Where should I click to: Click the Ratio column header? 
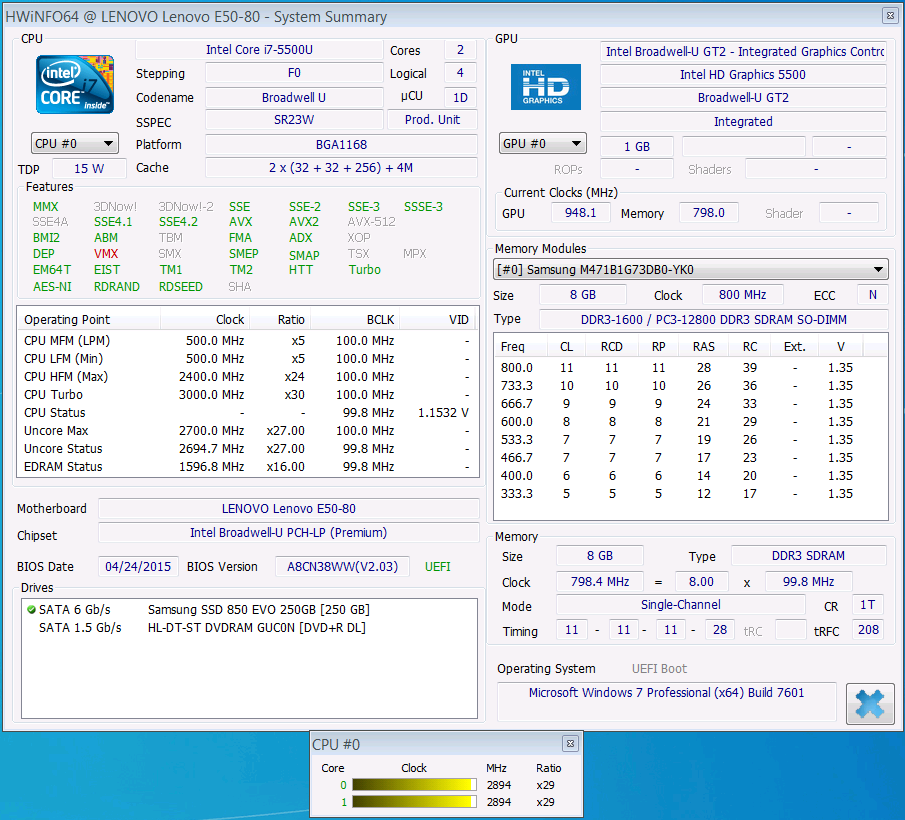[282, 319]
